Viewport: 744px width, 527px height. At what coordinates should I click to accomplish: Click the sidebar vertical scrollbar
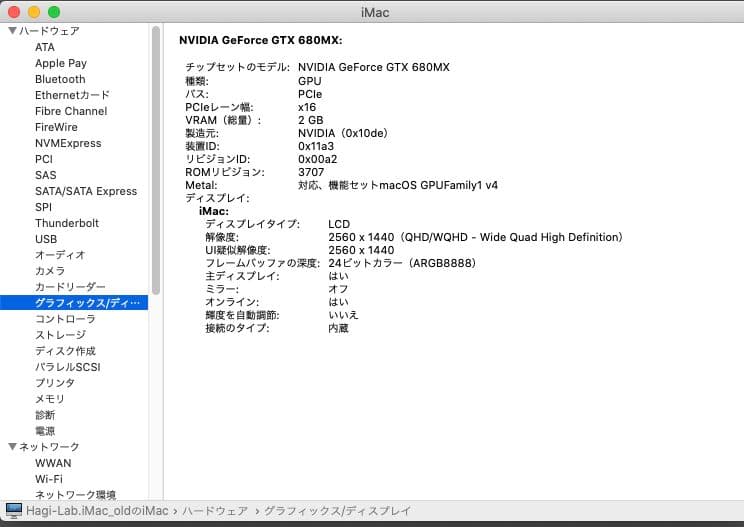[x=156, y=160]
